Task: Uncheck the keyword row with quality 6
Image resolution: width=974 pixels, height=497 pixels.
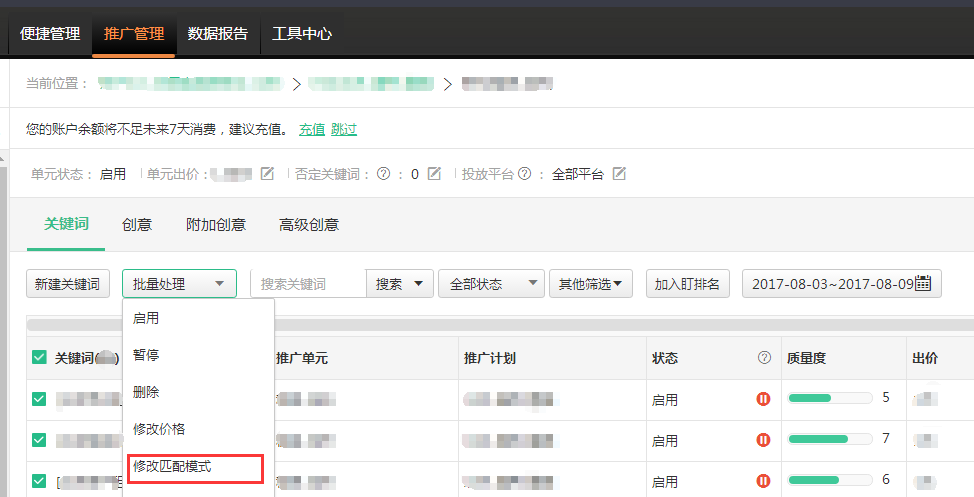Action: click(39, 481)
